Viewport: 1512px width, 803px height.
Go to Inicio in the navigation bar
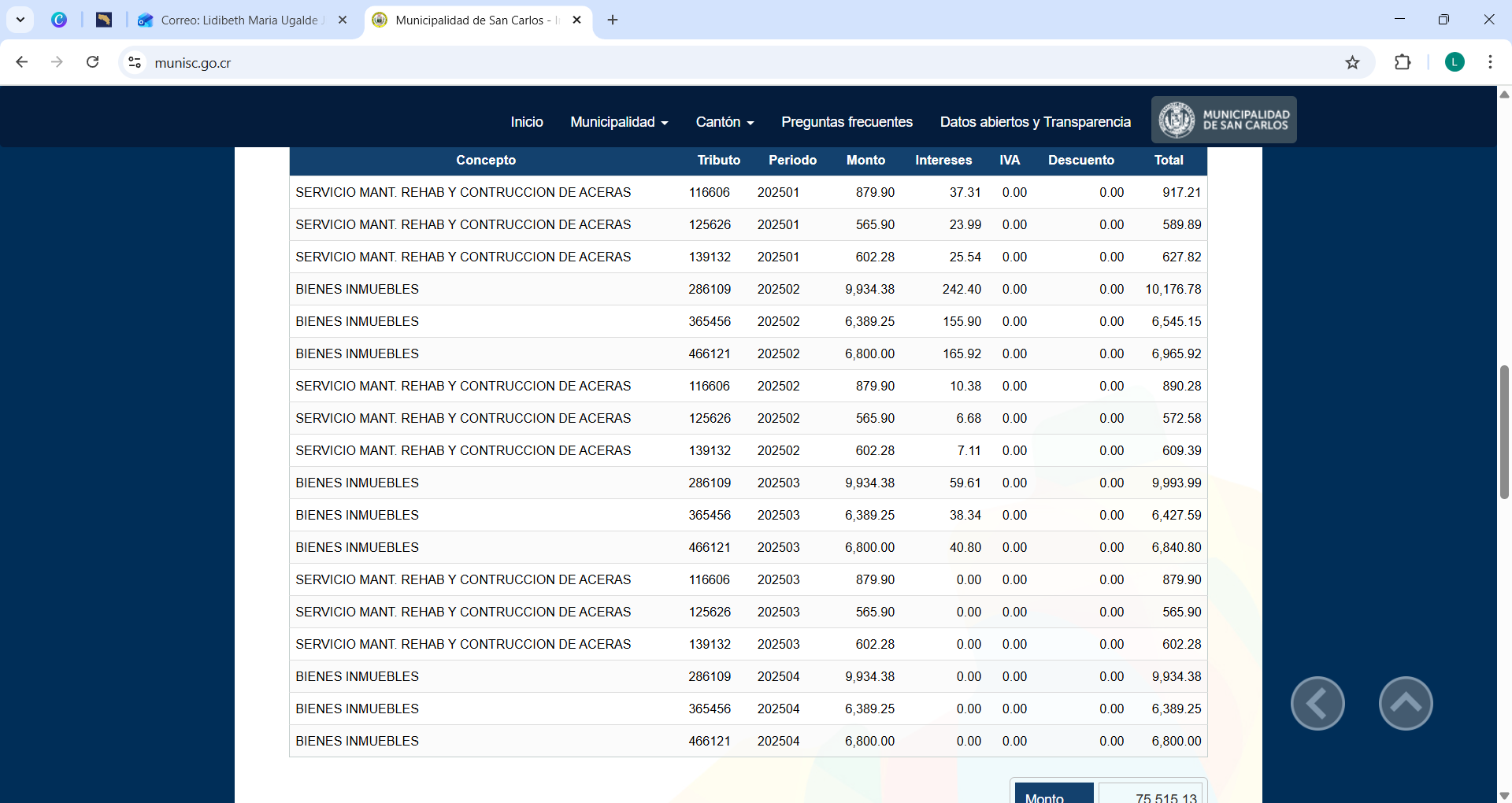coord(526,122)
